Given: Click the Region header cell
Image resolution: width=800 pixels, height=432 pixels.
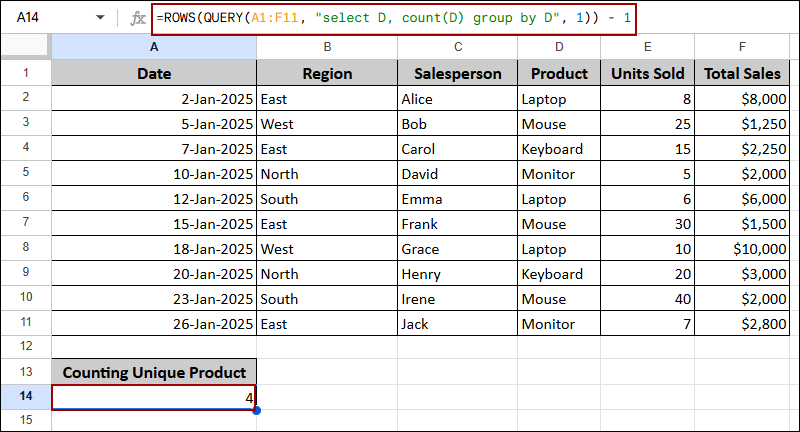Looking at the screenshot, I should click(327, 73).
